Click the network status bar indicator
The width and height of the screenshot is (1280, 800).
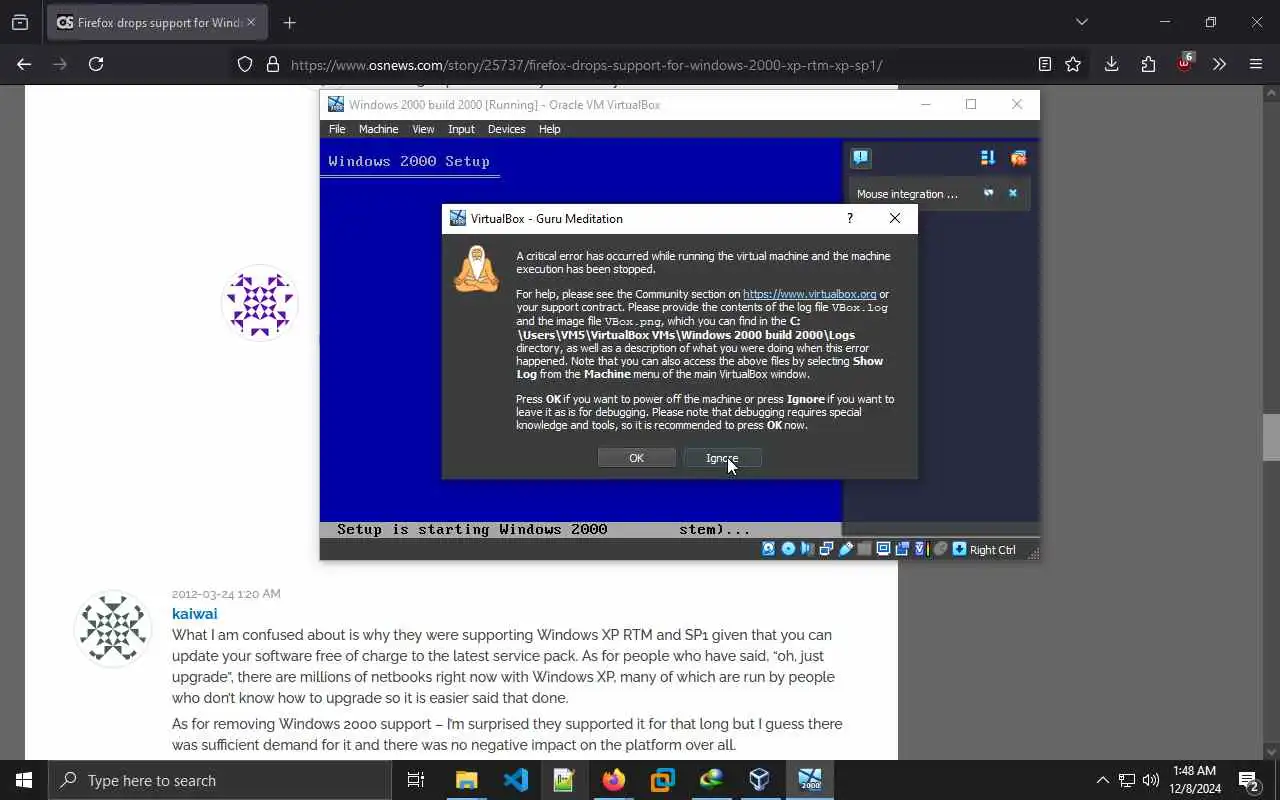pos(827,549)
